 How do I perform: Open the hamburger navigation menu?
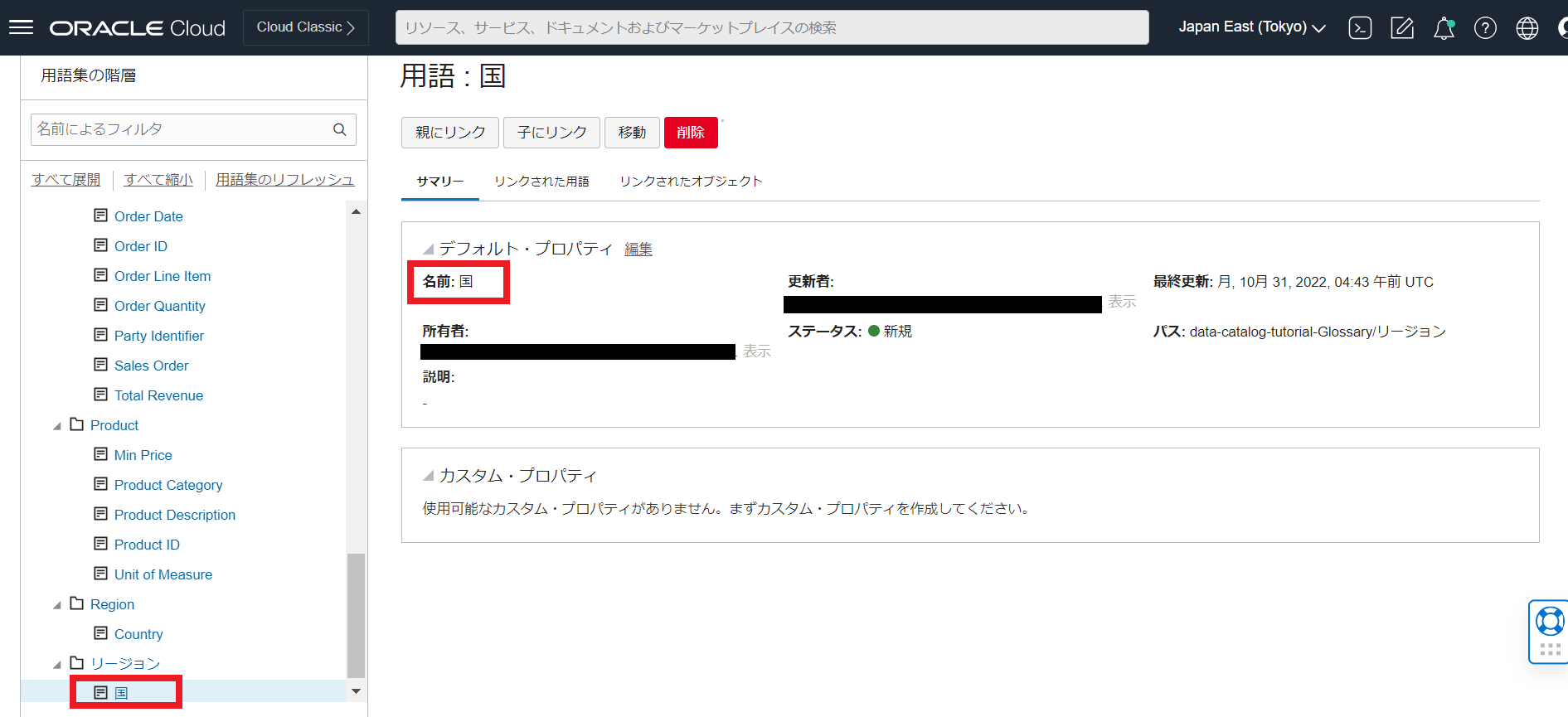[21, 27]
